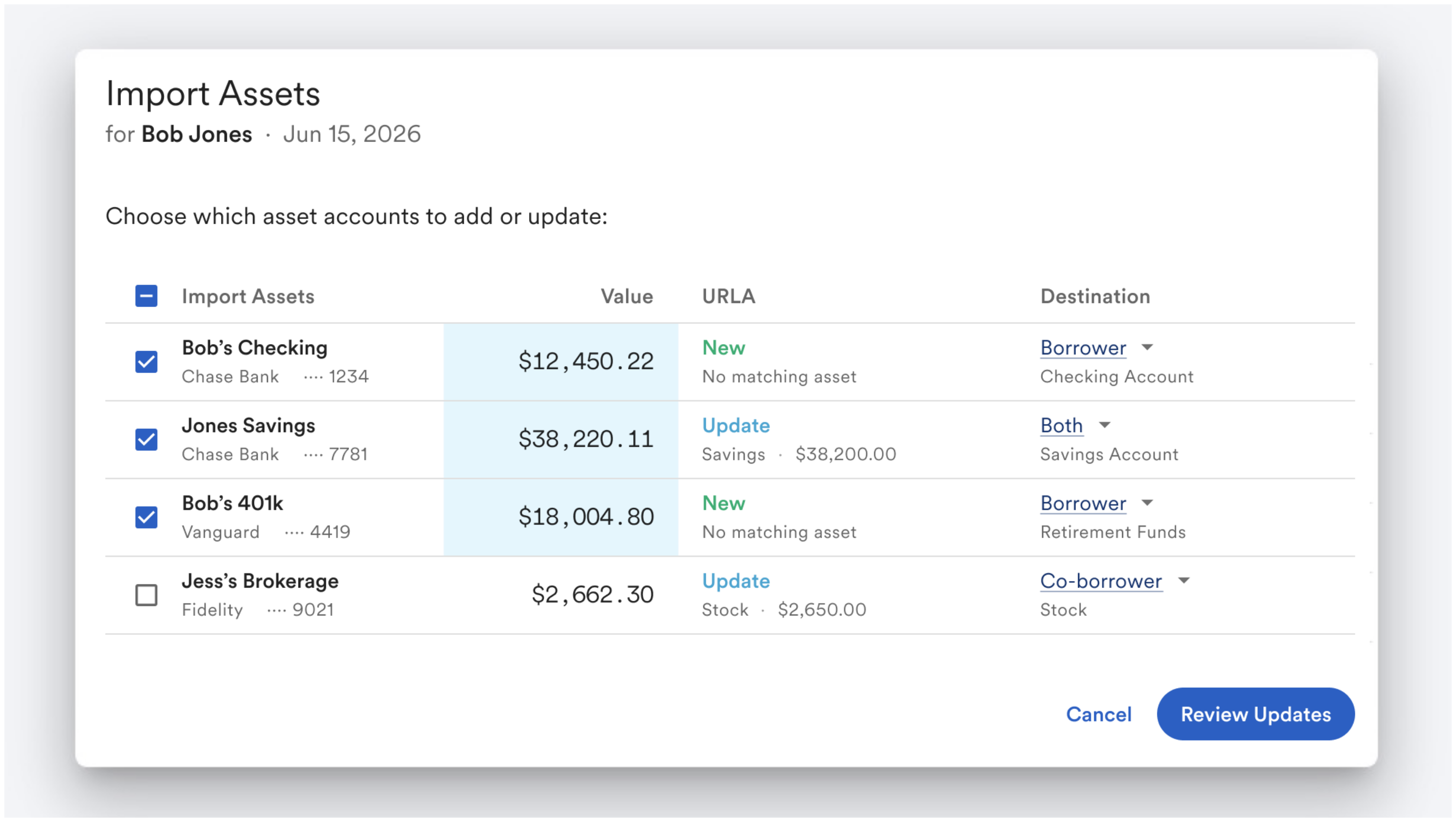Click the Borrower link for Retirement Funds
The height and width of the screenshot is (822, 1456).
point(1083,503)
